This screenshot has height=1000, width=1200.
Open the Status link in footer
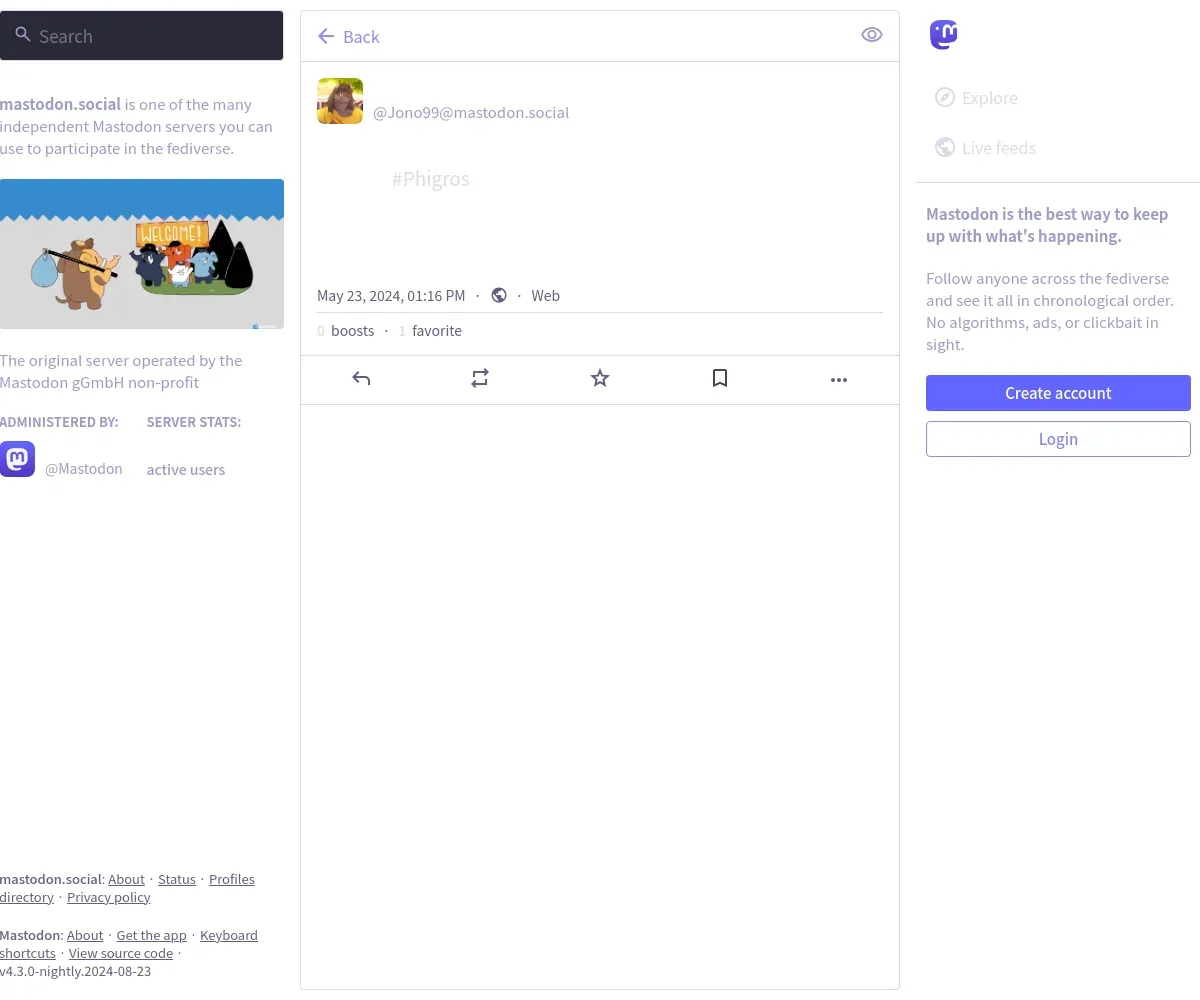(177, 879)
